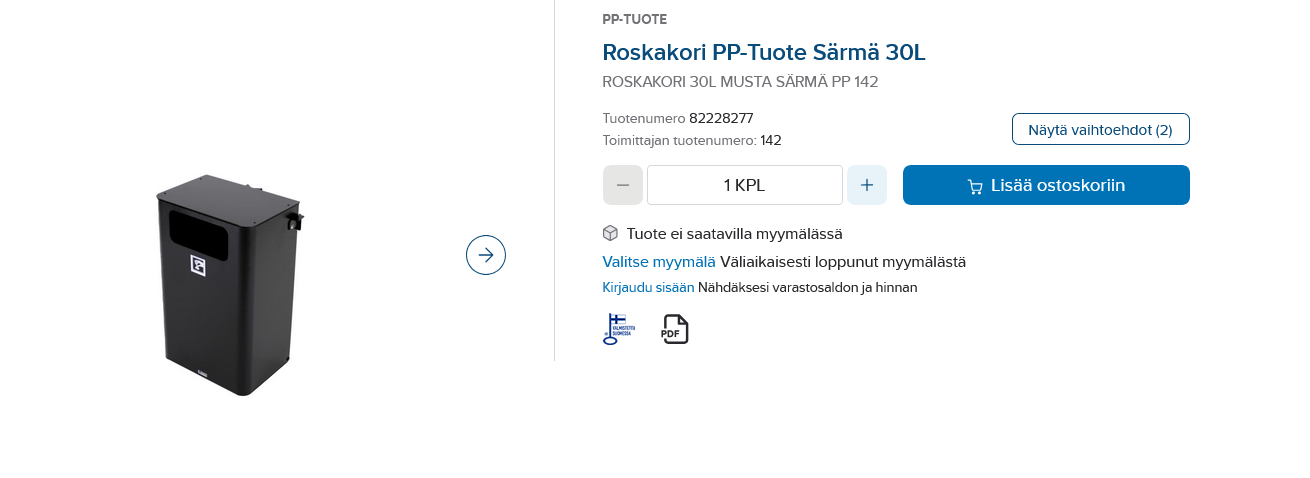Click the product title Roskakori PP-Tuote Särmä 30L
The image size is (1310, 478).
tap(764, 52)
